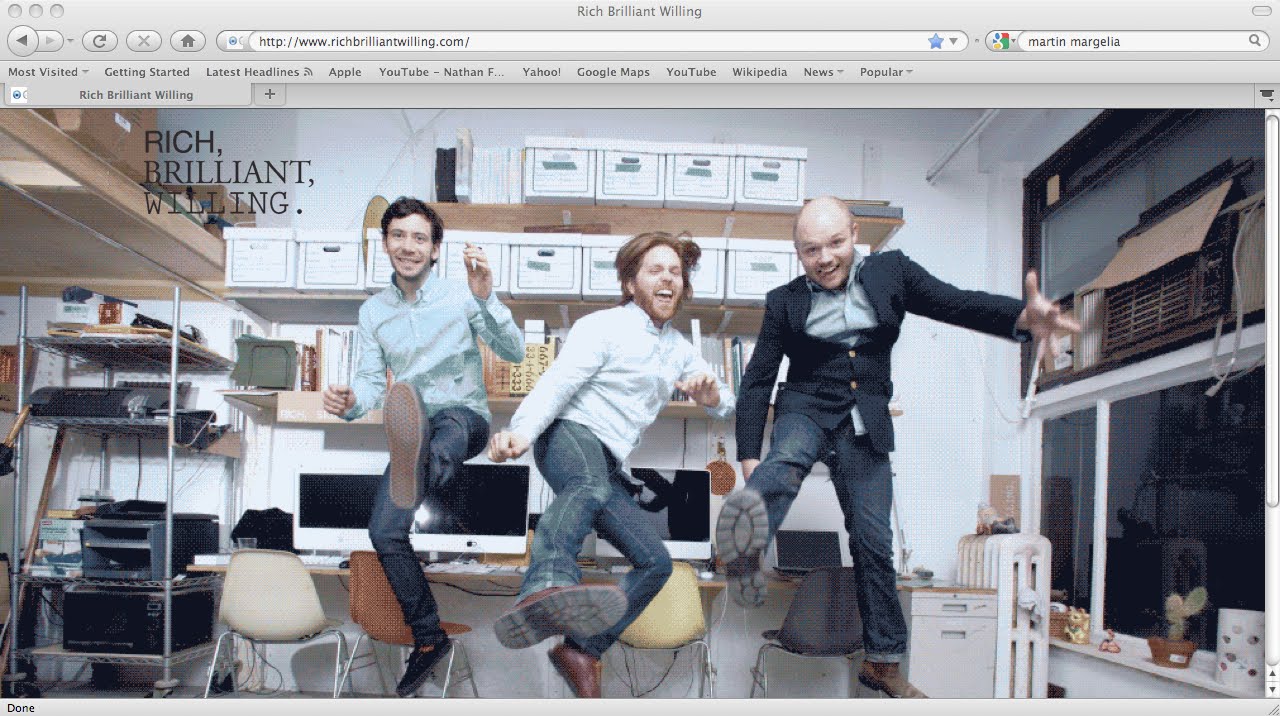Click the search field containing martin margelia
Viewport: 1280px width, 716px height.
(1136, 41)
